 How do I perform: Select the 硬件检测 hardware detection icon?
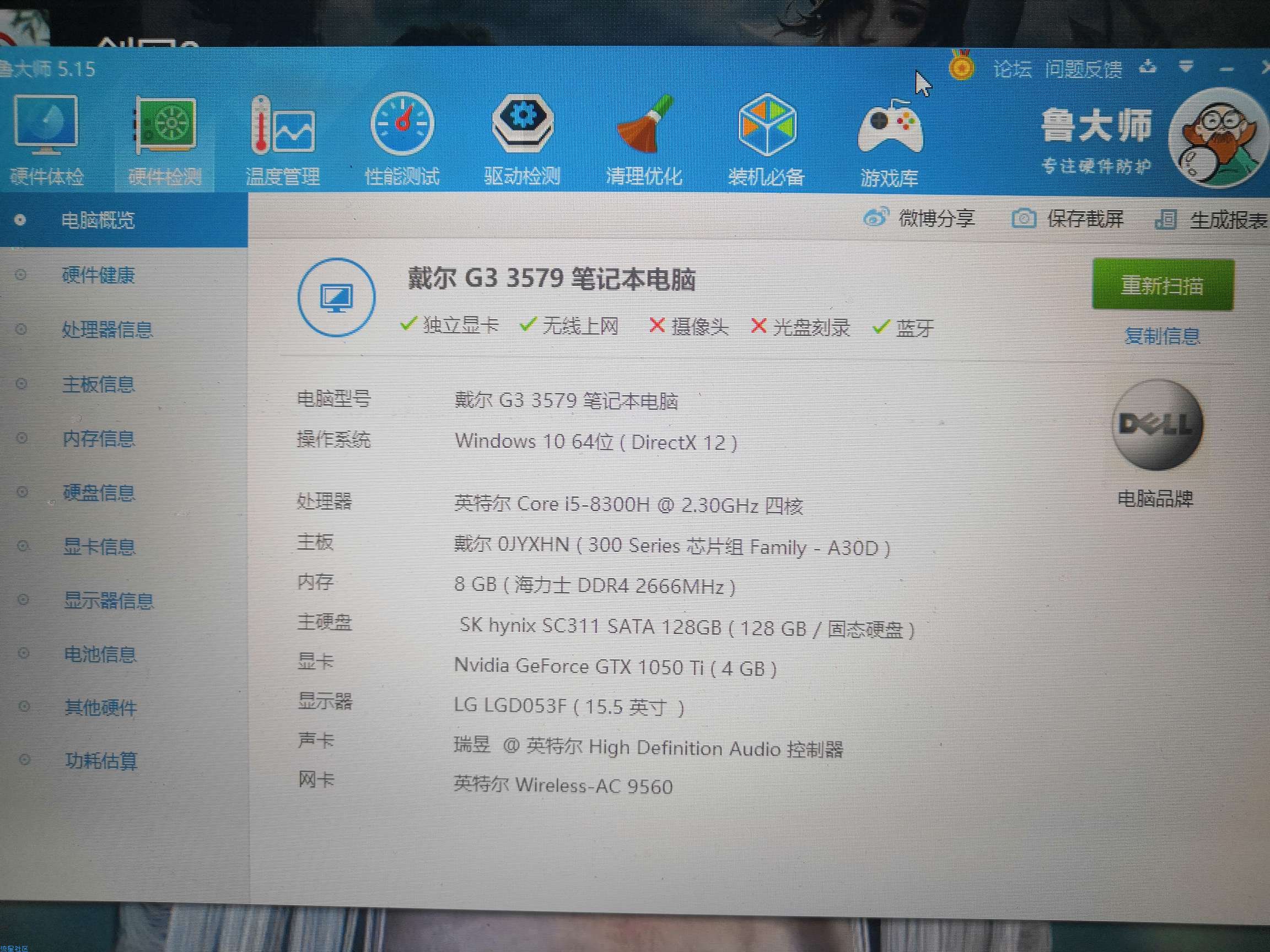(165, 126)
